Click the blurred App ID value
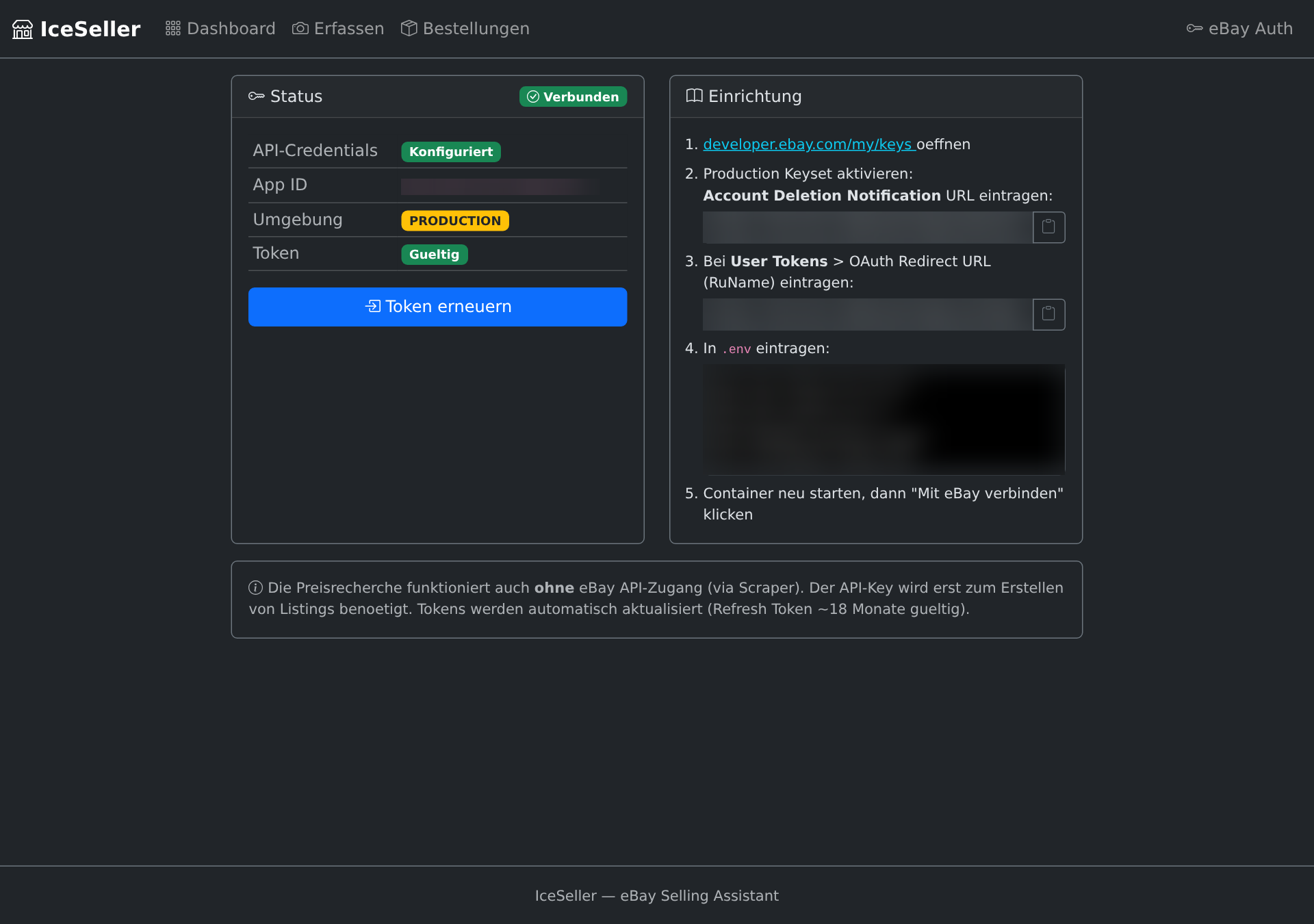The image size is (1314, 924). (501, 186)
